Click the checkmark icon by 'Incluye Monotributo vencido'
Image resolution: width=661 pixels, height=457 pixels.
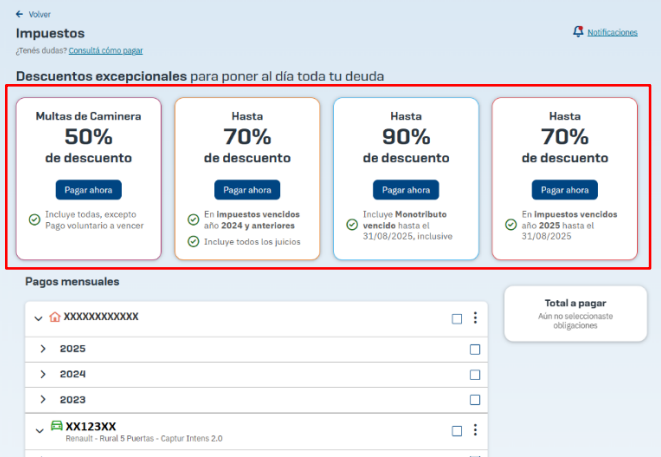(x=352, y=225)
